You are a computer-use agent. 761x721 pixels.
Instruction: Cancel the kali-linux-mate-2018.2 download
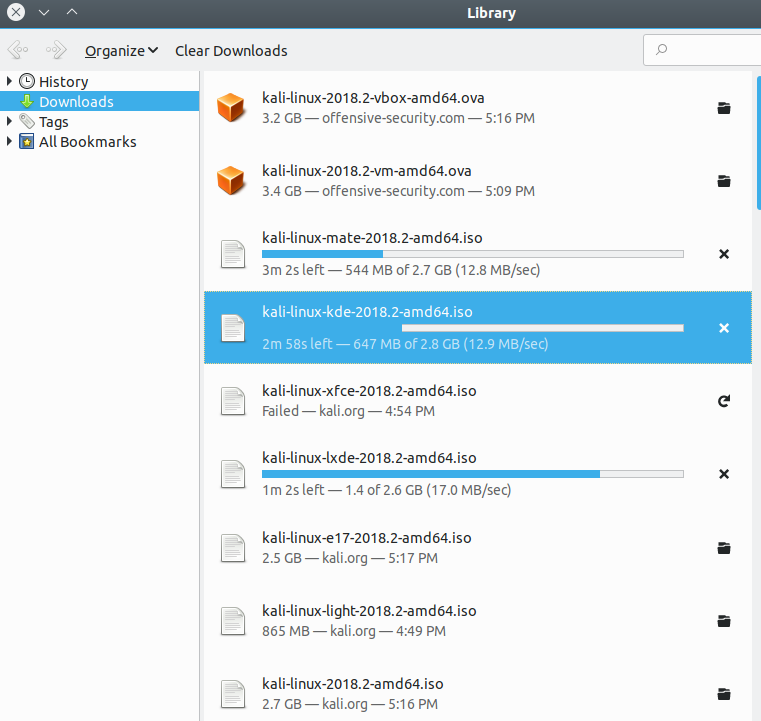click(724, 254)
